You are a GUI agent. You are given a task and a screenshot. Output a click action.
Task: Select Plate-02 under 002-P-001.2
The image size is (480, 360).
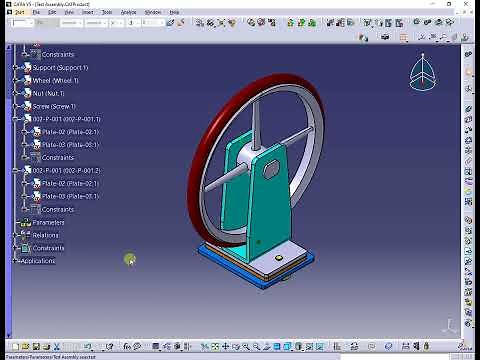70,183
